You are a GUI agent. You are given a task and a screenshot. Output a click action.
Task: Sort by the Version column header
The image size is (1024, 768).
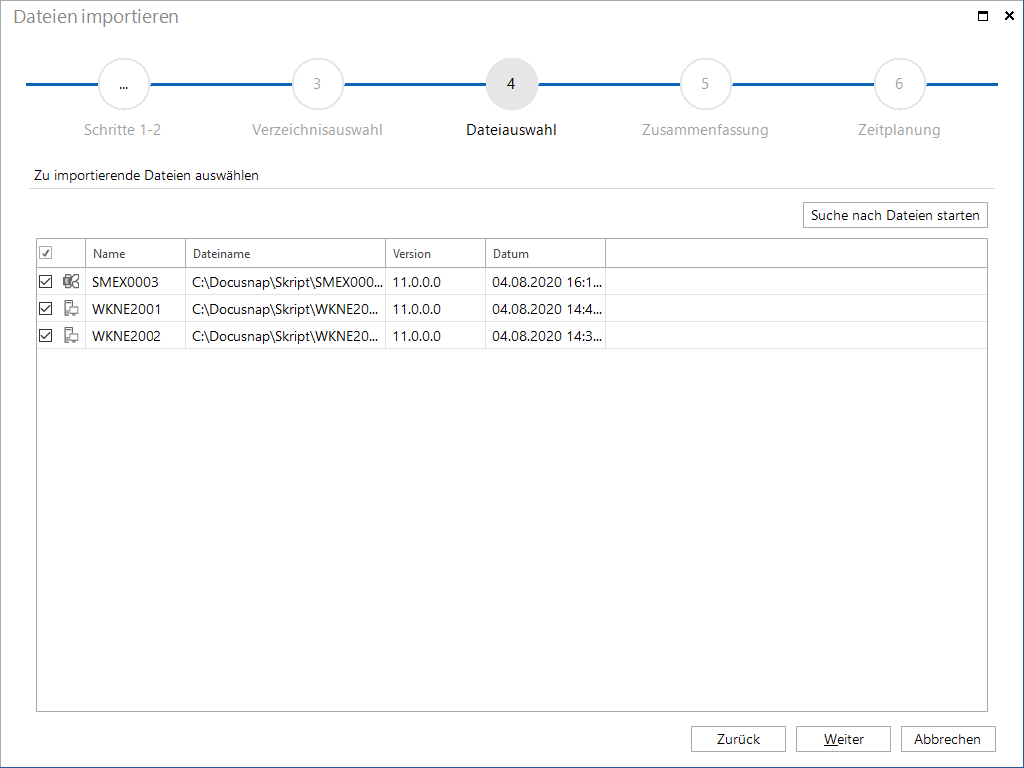[436, 253]
